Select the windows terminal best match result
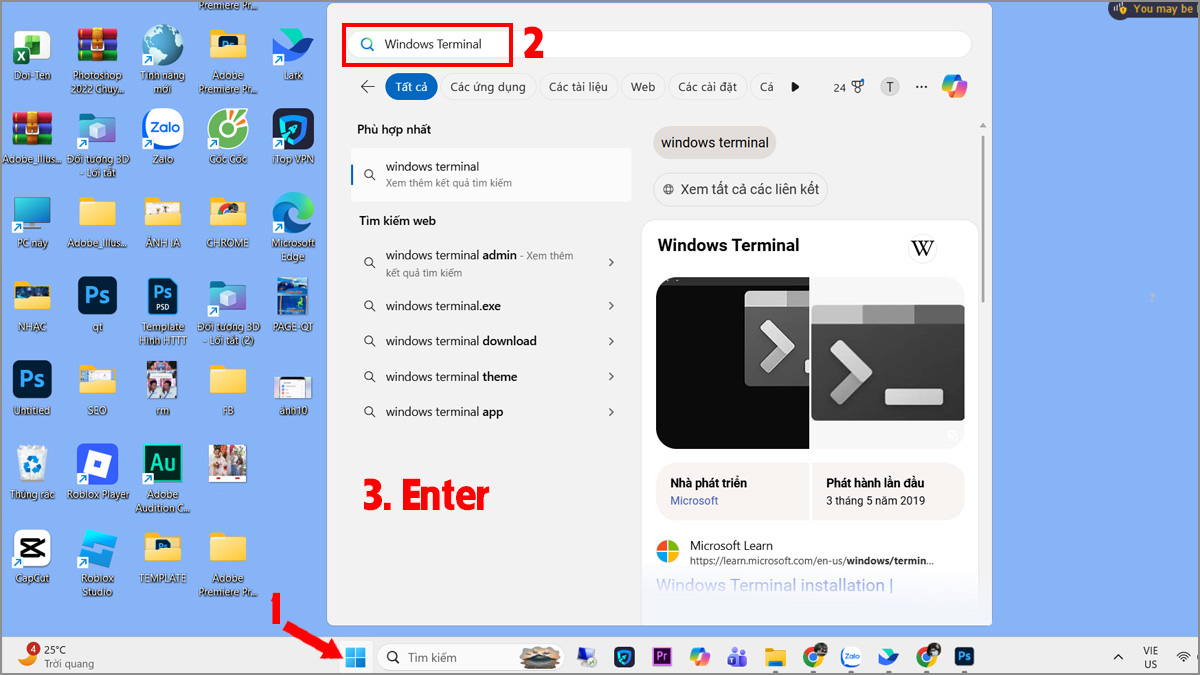Screen dimensions: 1200x675 pos(490,173)
